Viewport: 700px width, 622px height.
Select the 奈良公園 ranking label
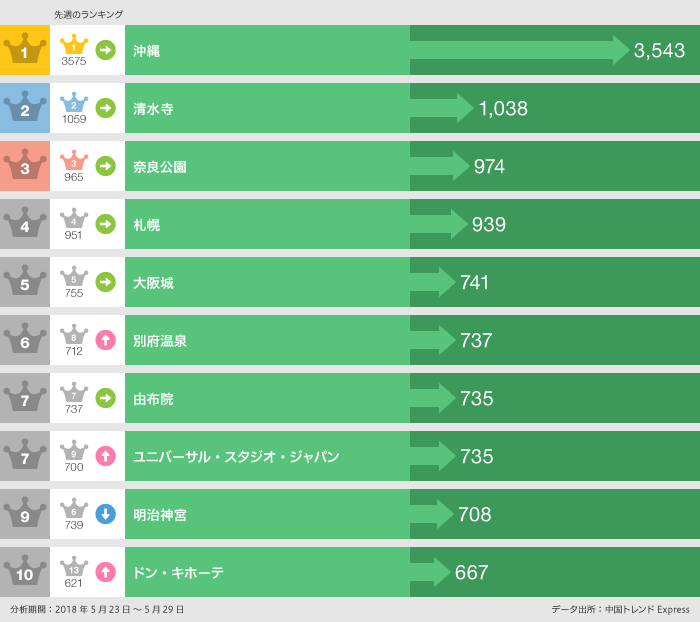tap(160, 167)
